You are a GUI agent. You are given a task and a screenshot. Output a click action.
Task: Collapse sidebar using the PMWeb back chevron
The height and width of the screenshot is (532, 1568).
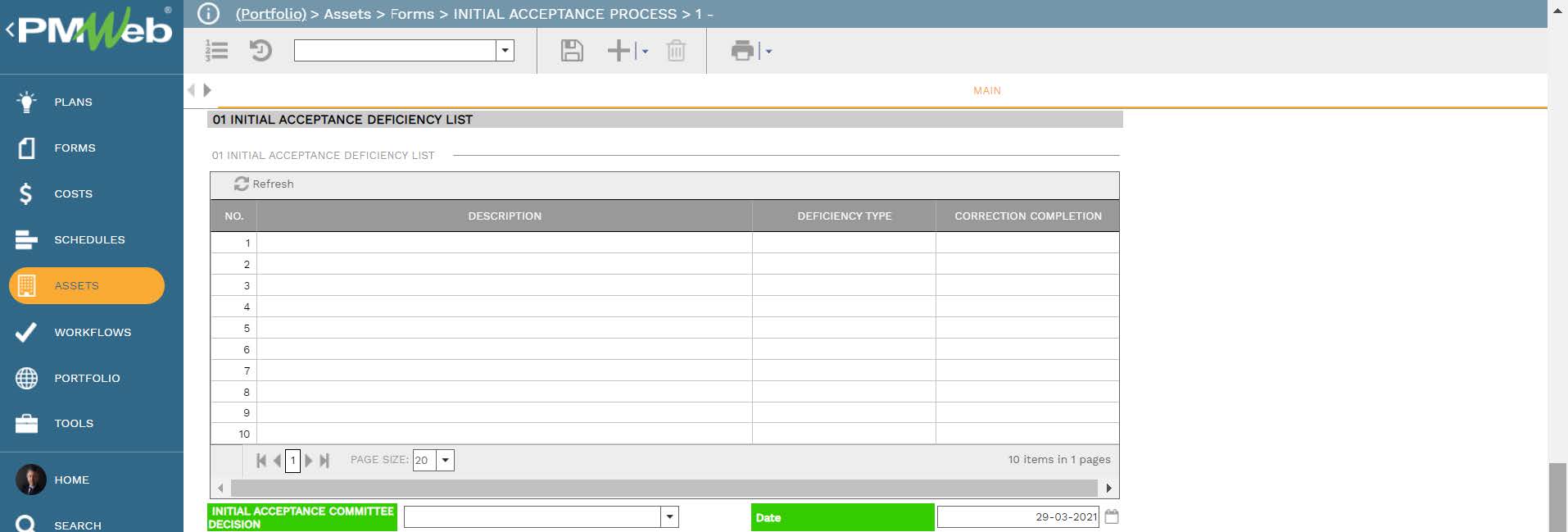point(10,31)
